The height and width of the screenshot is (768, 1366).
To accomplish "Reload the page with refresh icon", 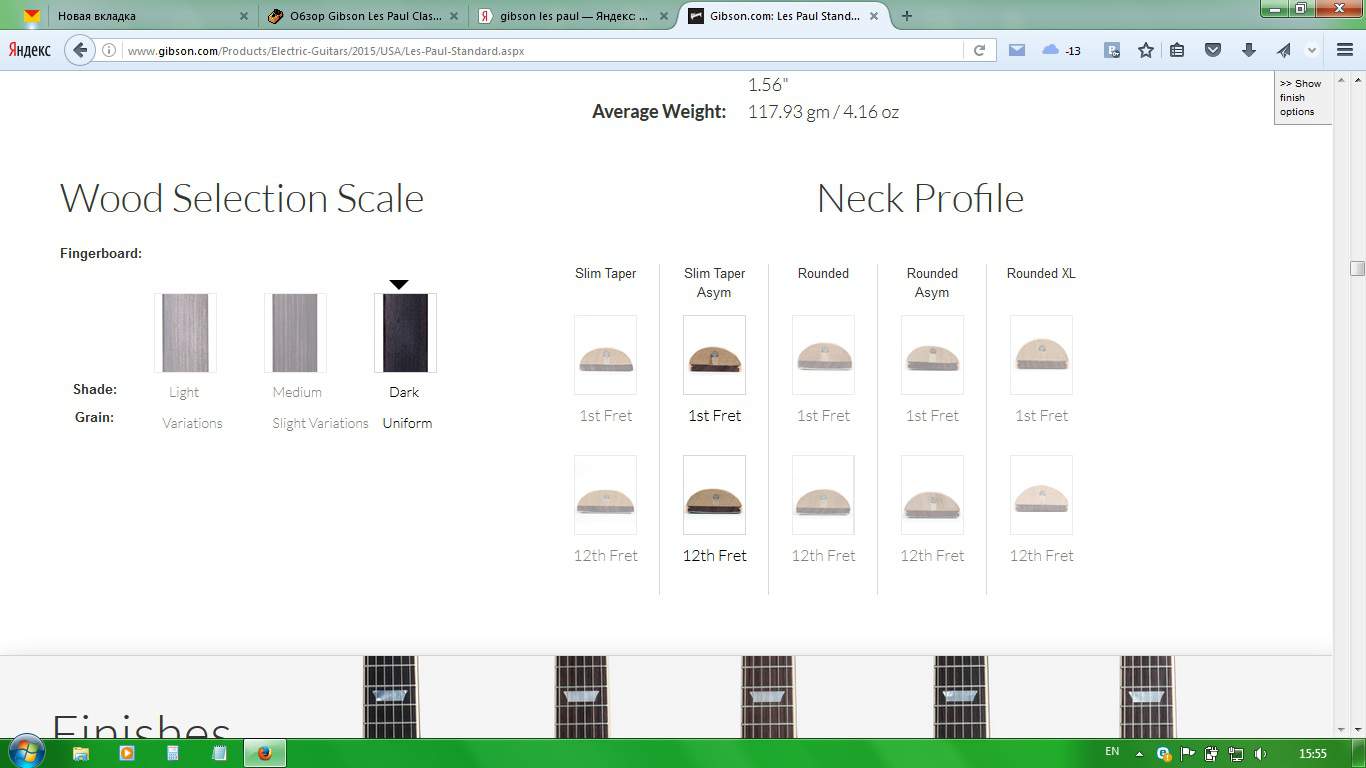I will pos(980,50).
